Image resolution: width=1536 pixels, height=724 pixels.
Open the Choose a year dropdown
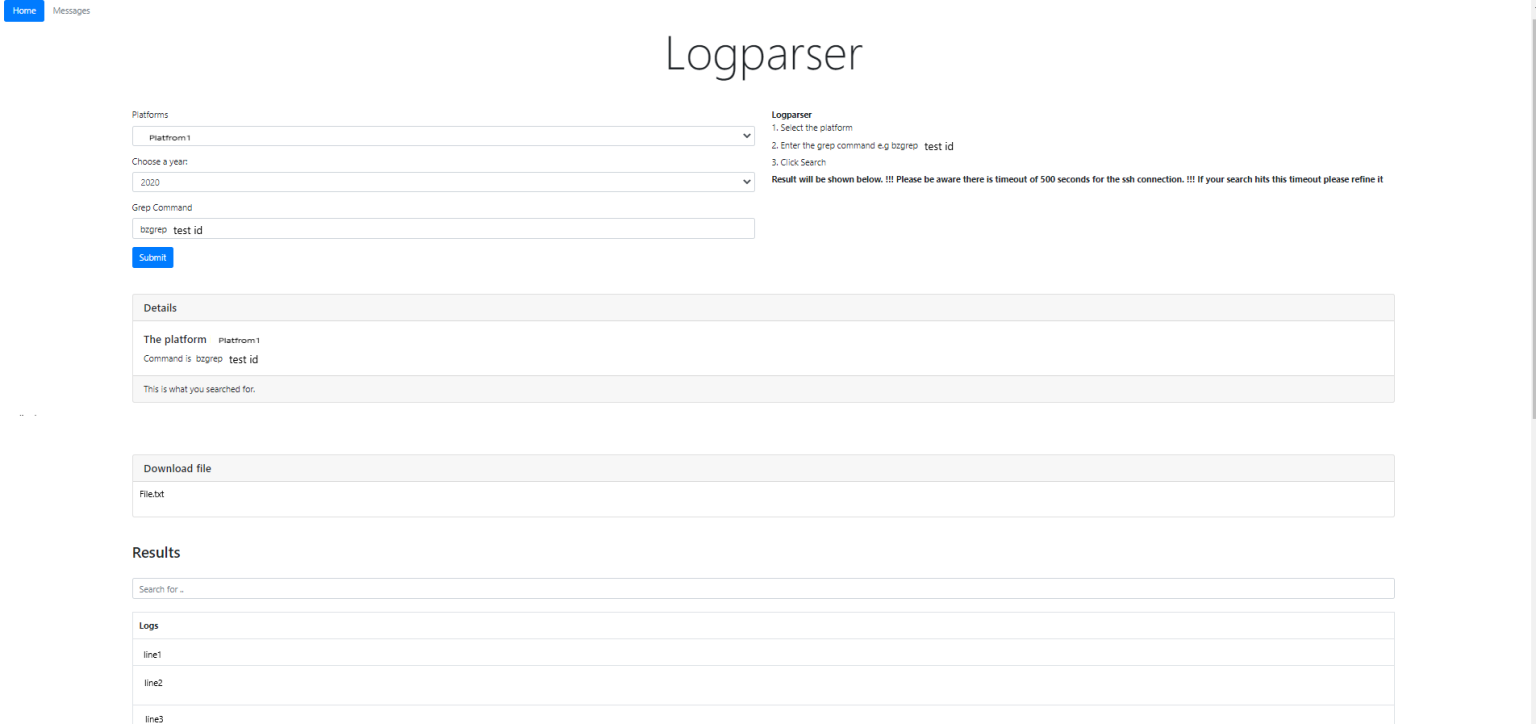pos(442,182)
